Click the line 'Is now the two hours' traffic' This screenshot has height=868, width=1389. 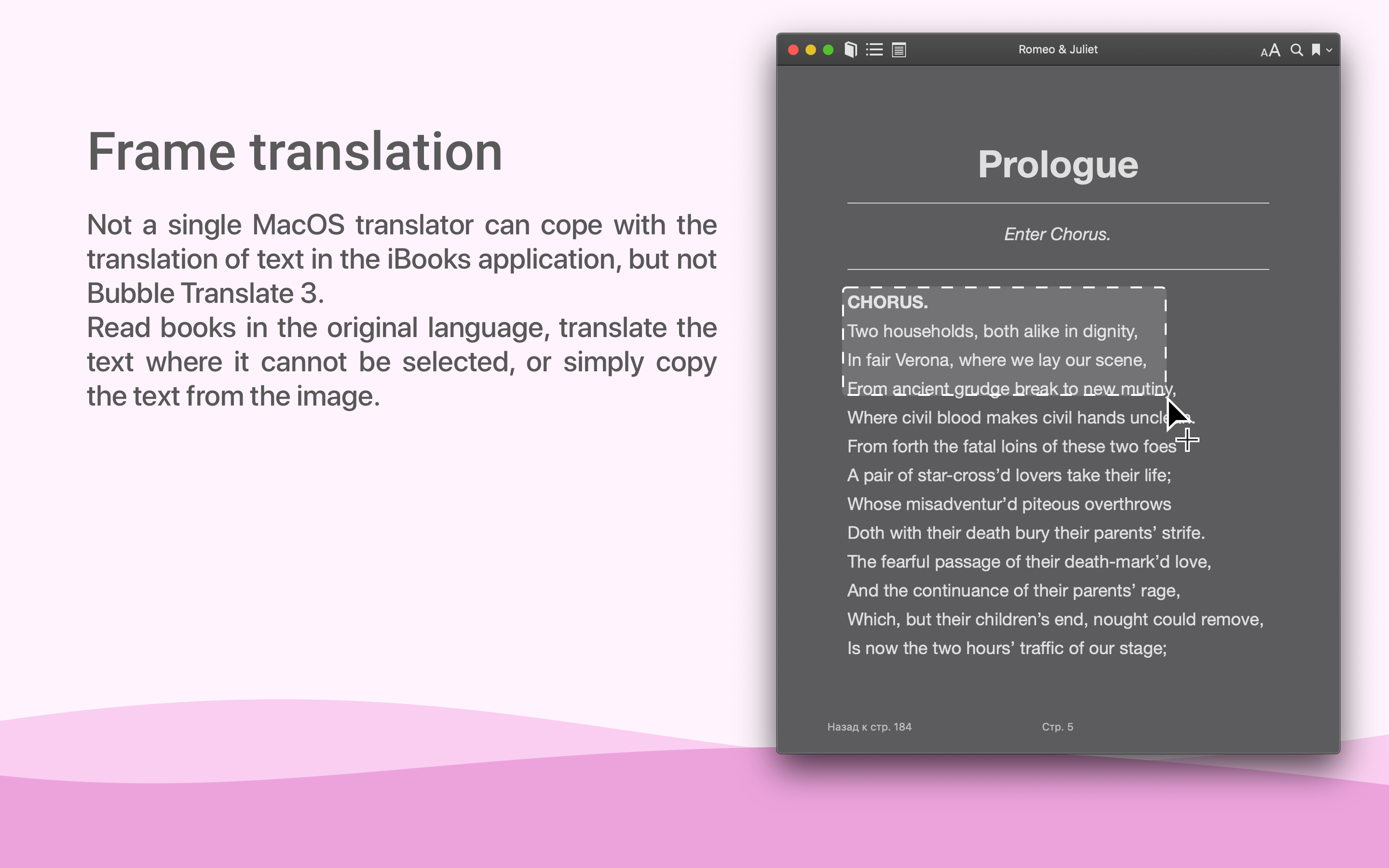(1007, 648)
